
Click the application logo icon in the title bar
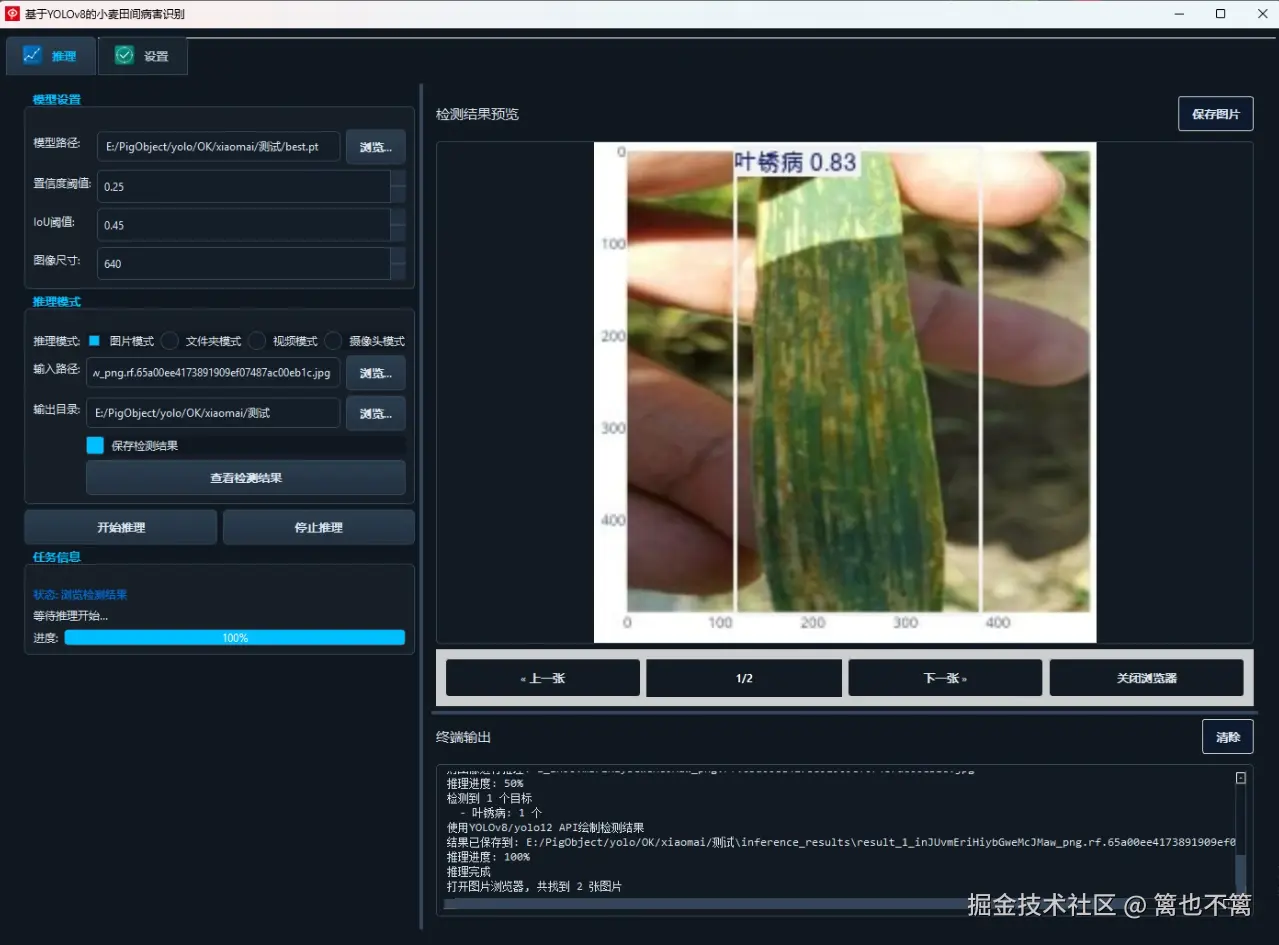coord(13,14)
